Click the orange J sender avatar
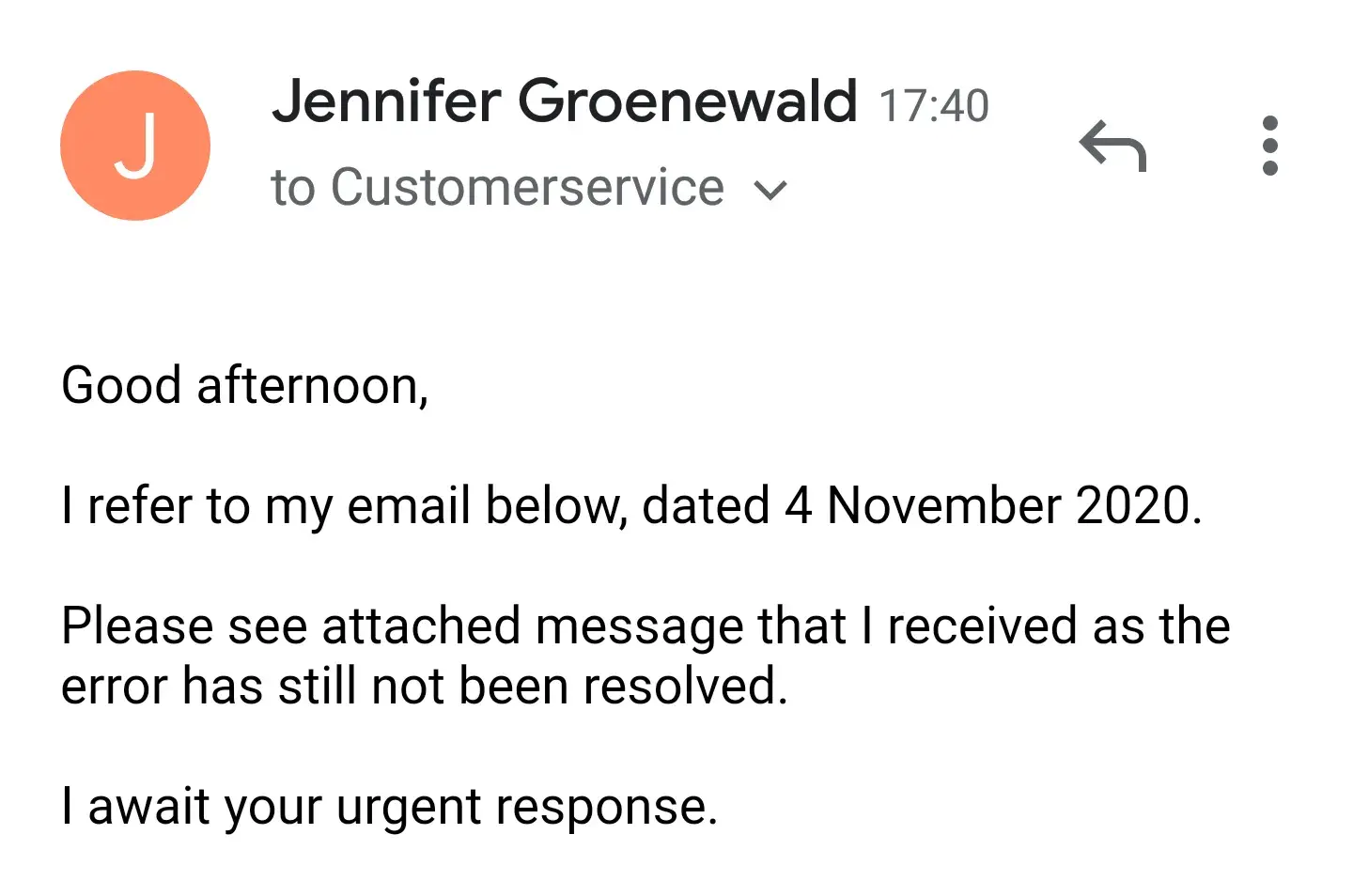The image size is (1353, 896). click(x=135, y=146)
